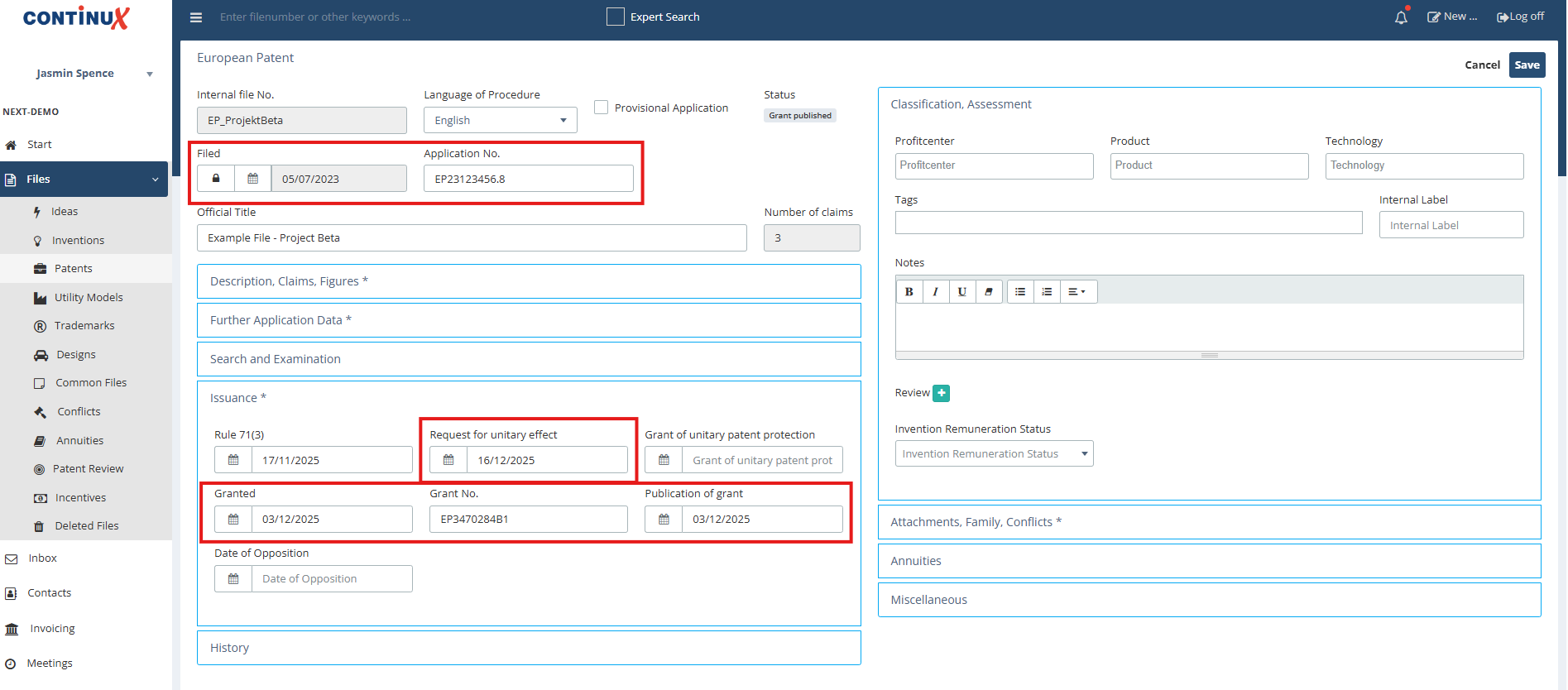Open the notifications bell
Viewport: 1568px width, 690px height.
1401,17
